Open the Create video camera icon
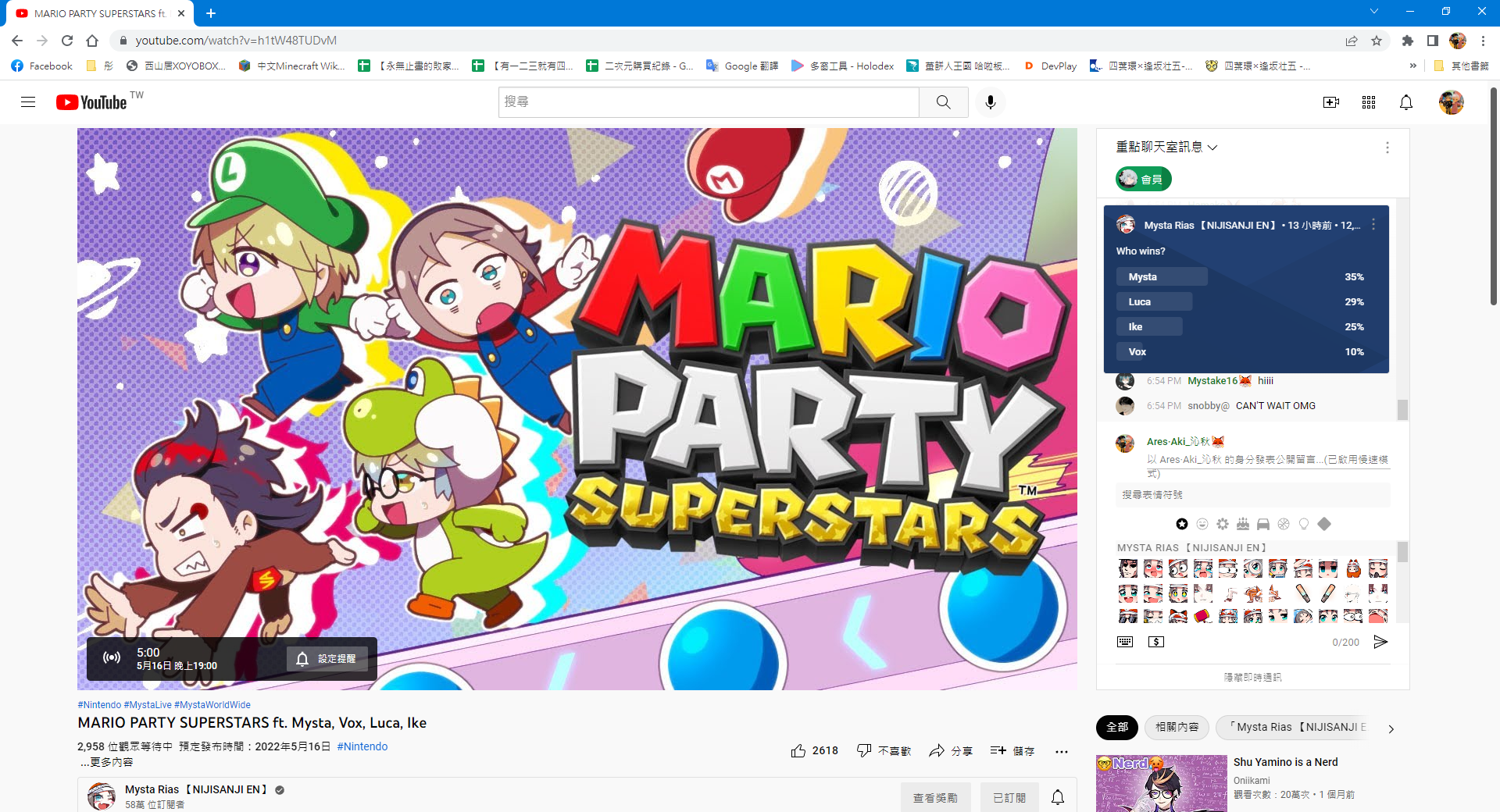 [x=1331, y=102]
